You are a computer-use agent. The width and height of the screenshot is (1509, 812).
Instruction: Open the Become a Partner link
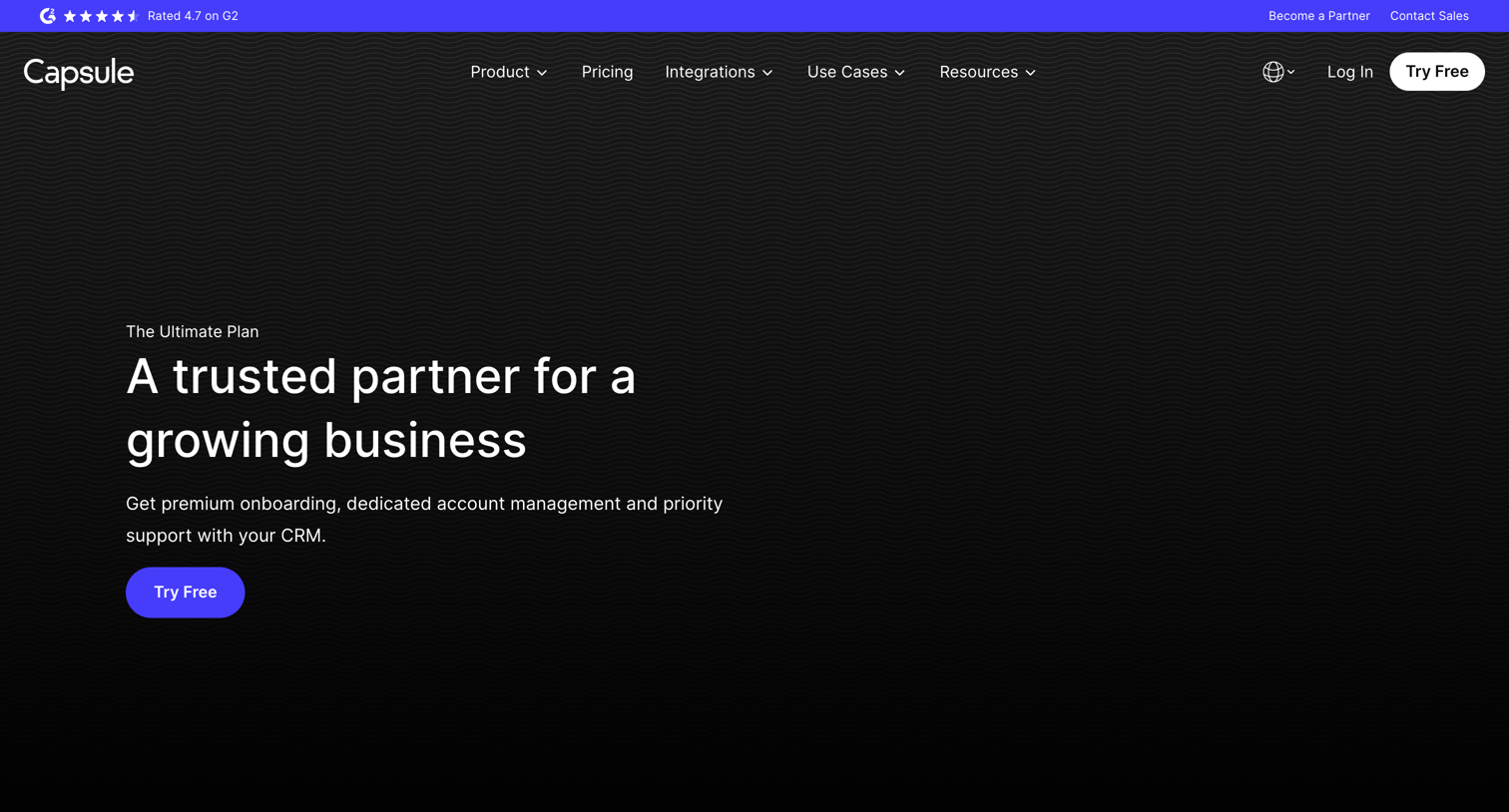coord(1319,16)
